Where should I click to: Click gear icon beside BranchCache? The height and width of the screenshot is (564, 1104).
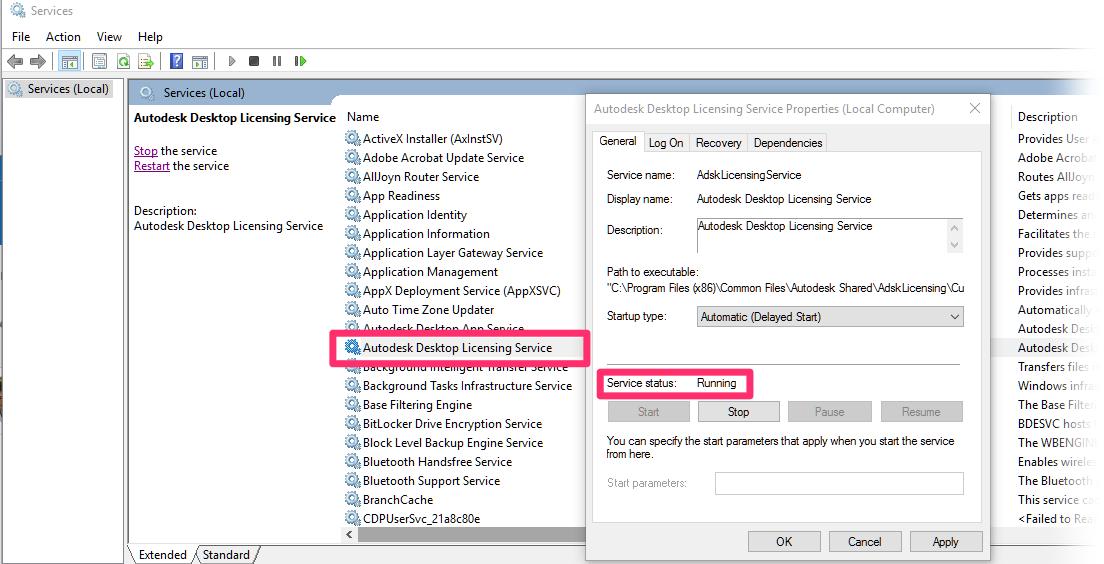pos(353,499)
